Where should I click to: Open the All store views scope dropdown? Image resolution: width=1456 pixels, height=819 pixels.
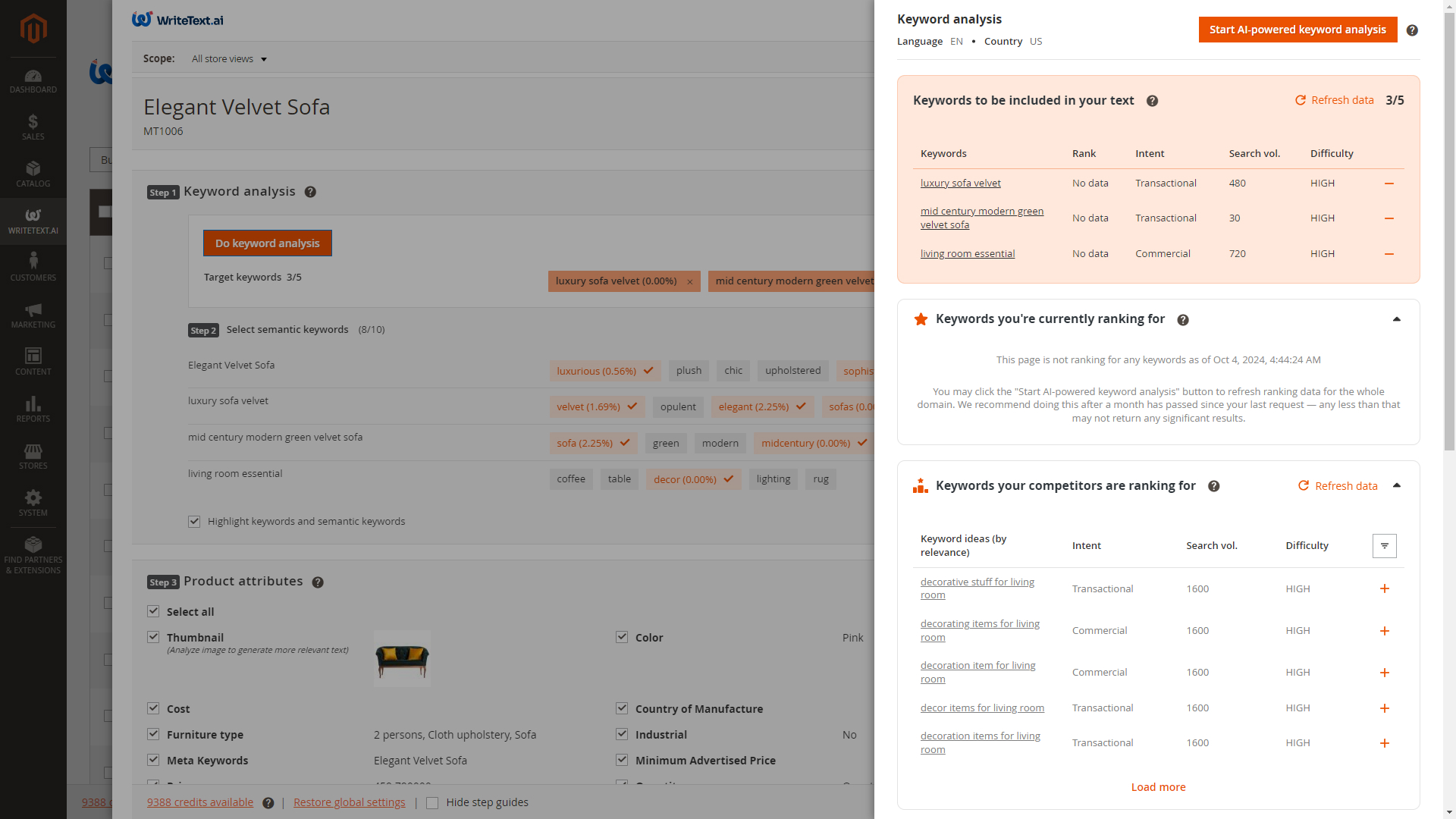pos(229,59)
